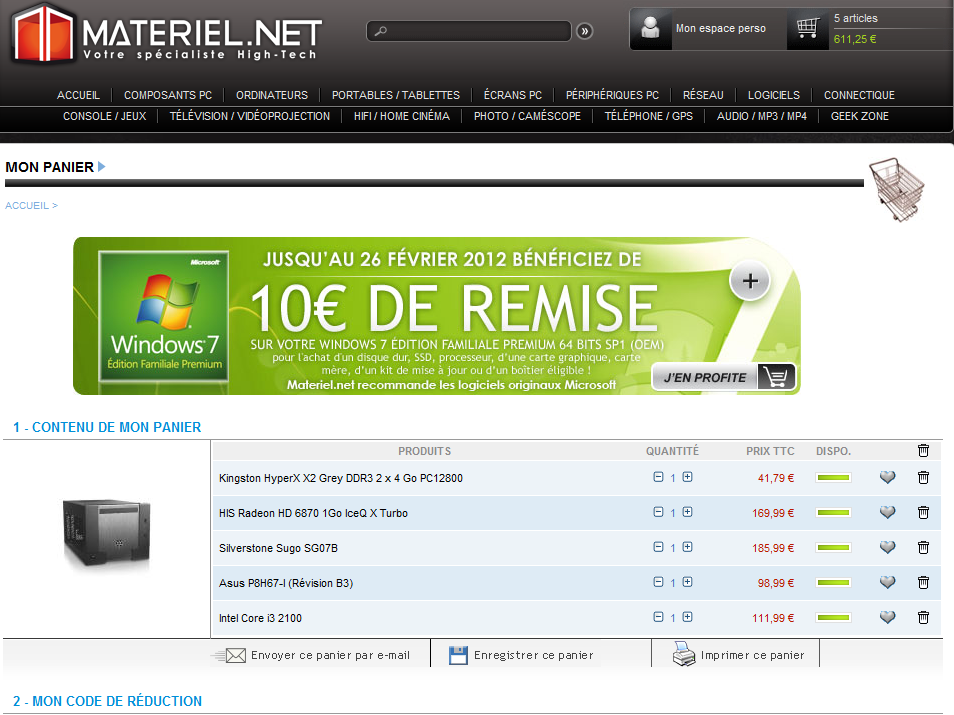954x715 pixels.
Task: Click the user avatar icon for Mon espace perso
Action: 652,29
